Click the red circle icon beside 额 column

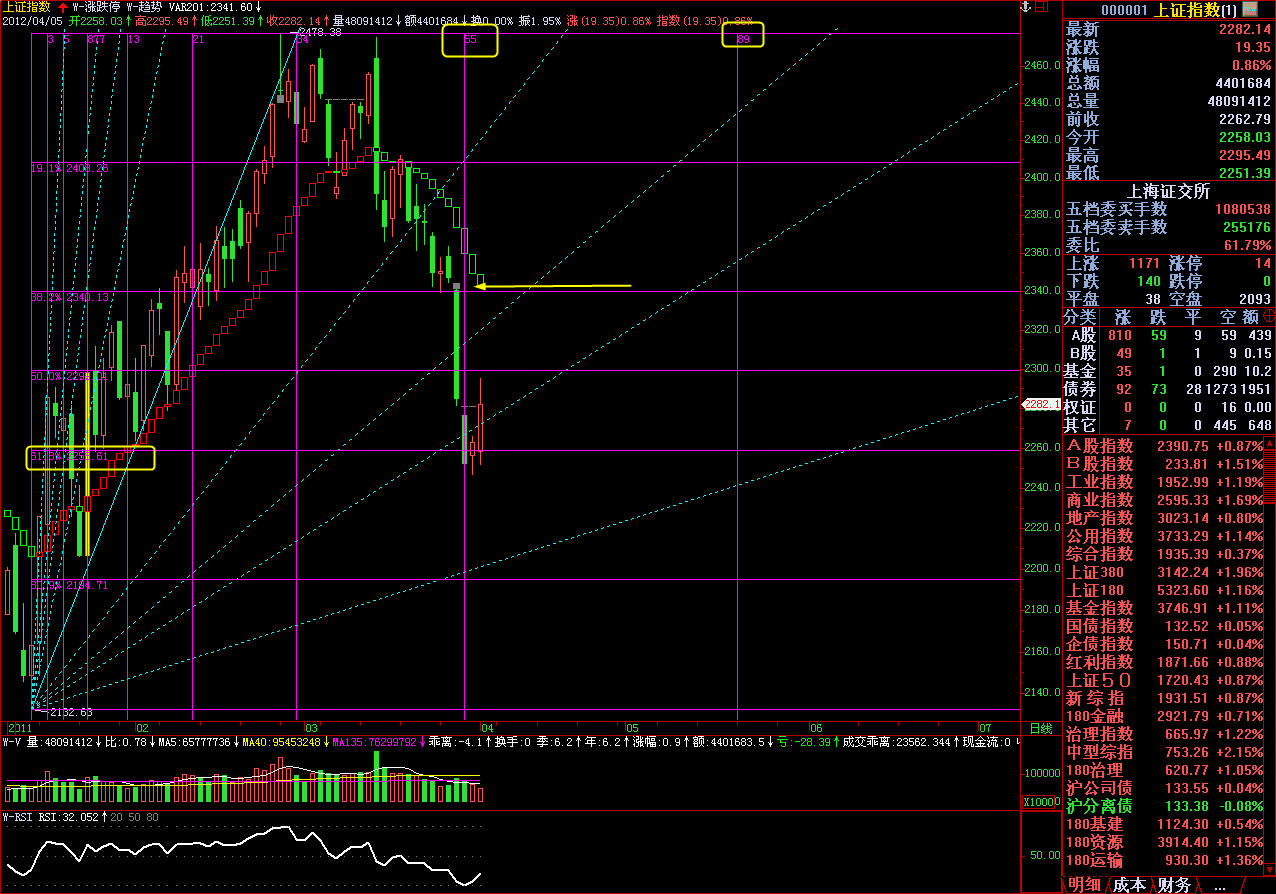click(x=1268, y=317)
